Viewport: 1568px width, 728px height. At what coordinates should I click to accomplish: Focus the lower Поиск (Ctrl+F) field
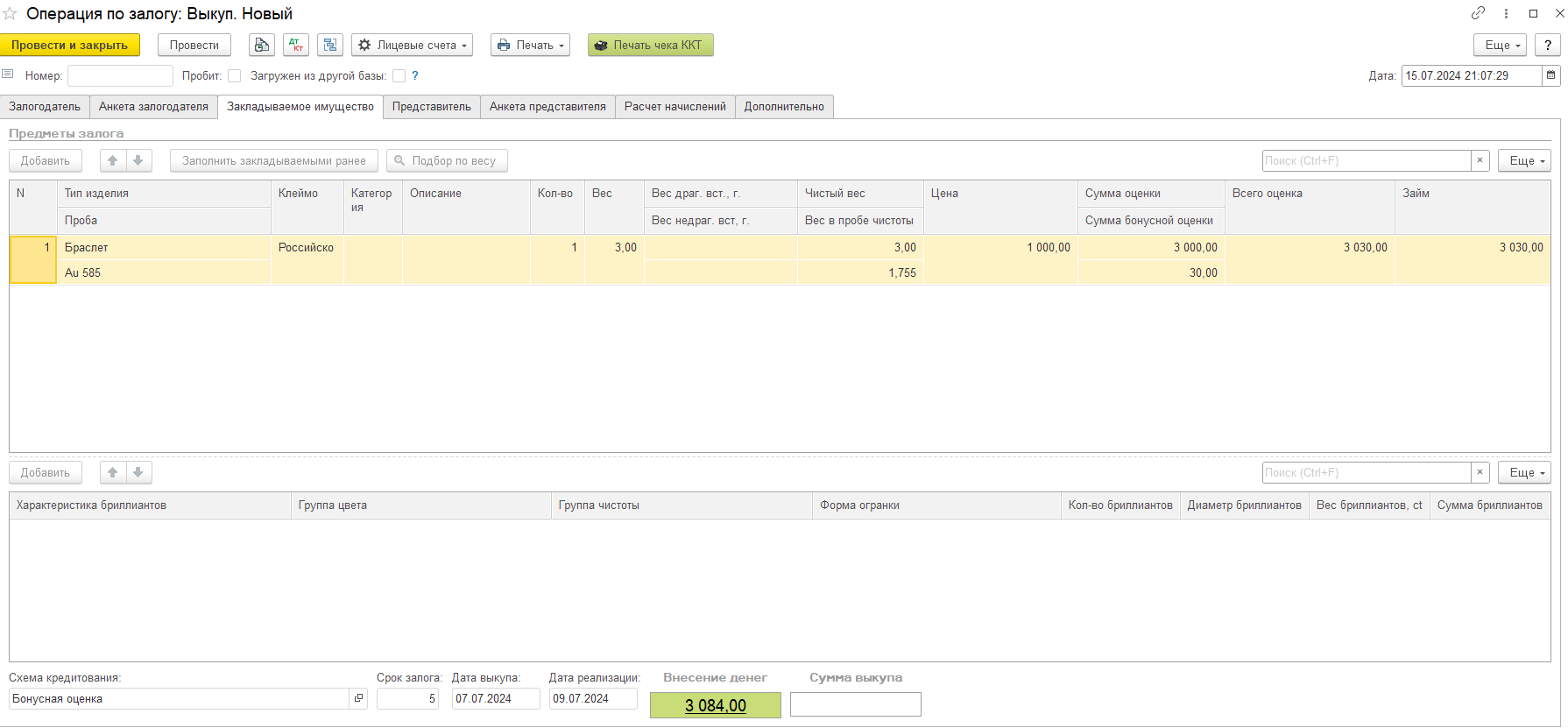(x=1367, y=472)
